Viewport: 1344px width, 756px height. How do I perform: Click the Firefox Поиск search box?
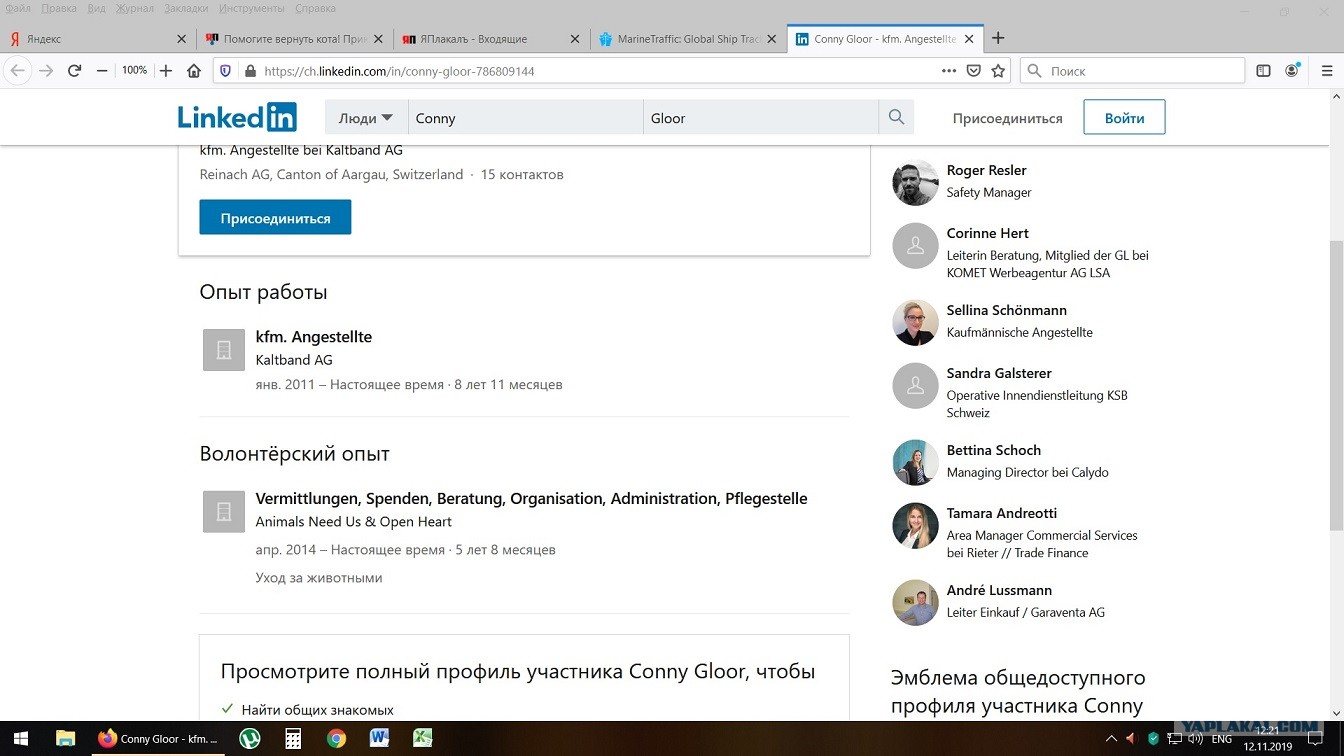(x=1132, y=71)
